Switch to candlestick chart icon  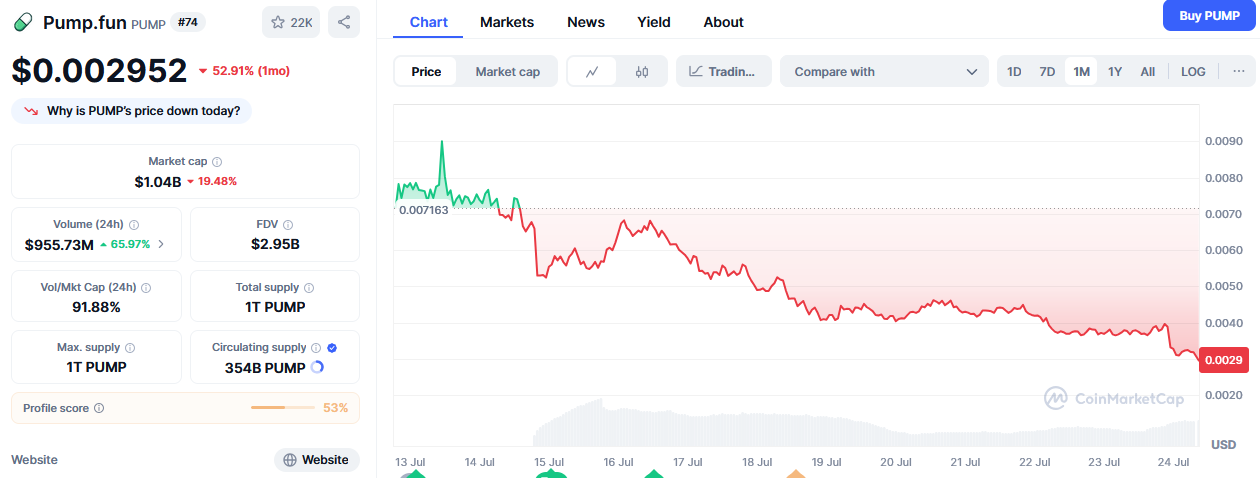tap(642, 71)
